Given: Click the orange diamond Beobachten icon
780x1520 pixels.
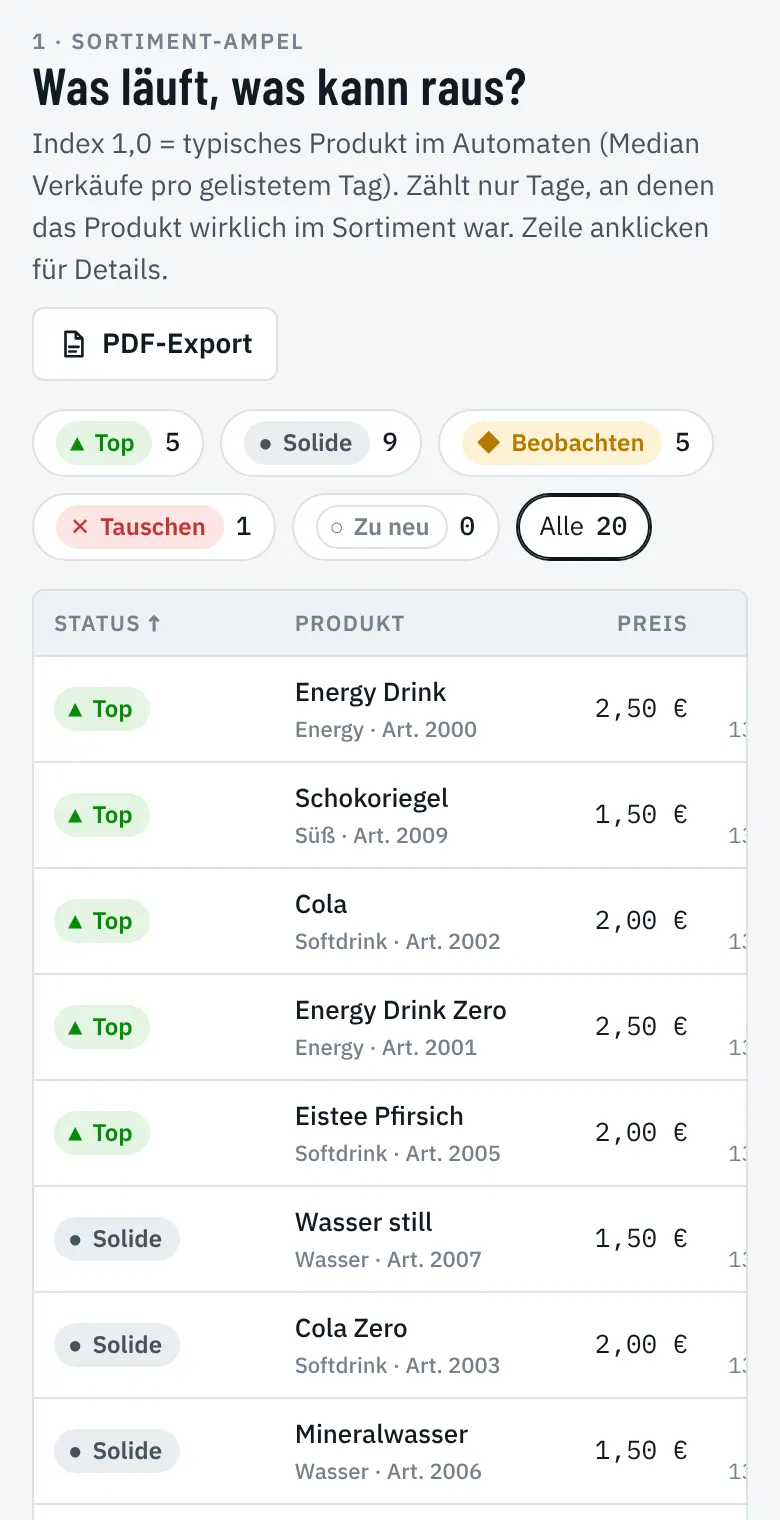Looking at the screenshot, I should coord(488,443).
